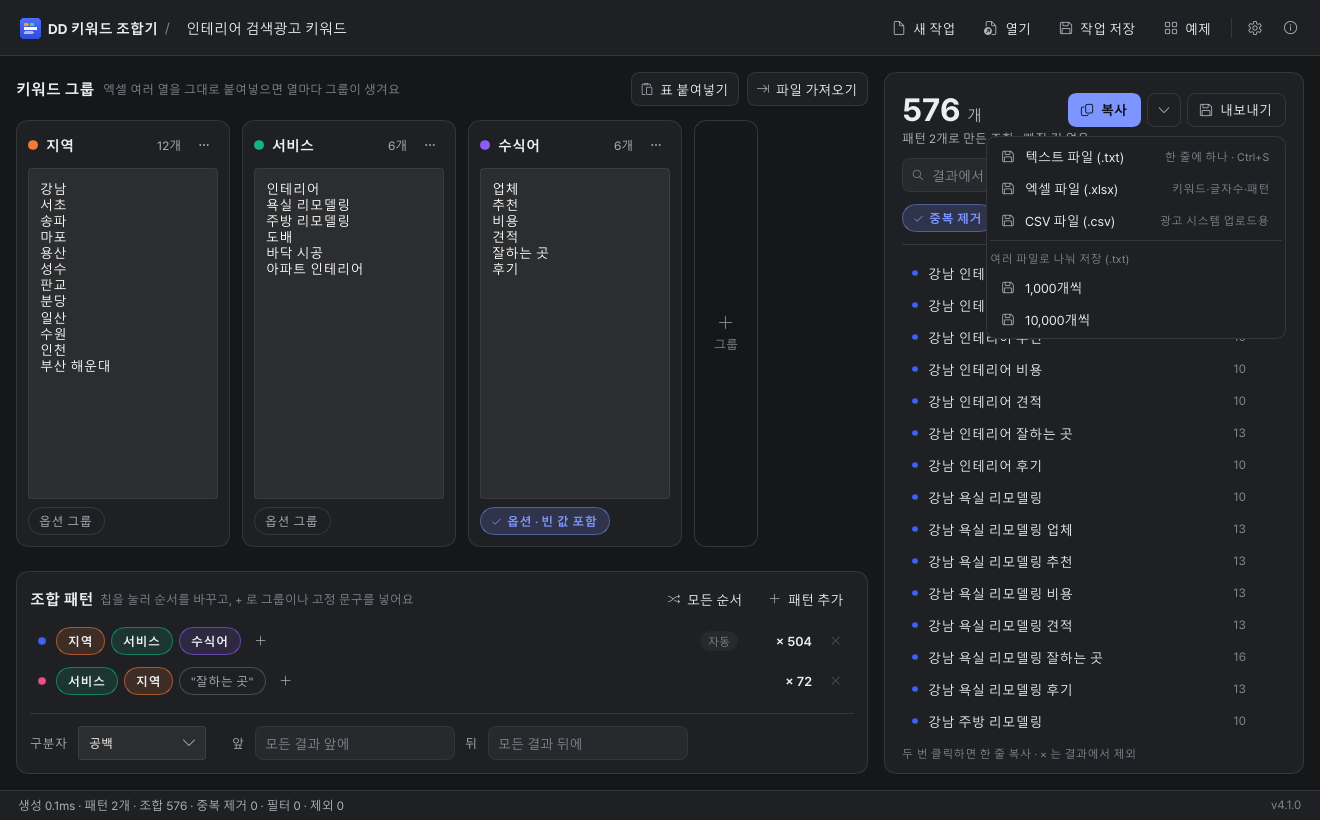Open more options for 서비스 group
Image resolution: width=1320 pixels, height=820 pixels.
(430, 145)
